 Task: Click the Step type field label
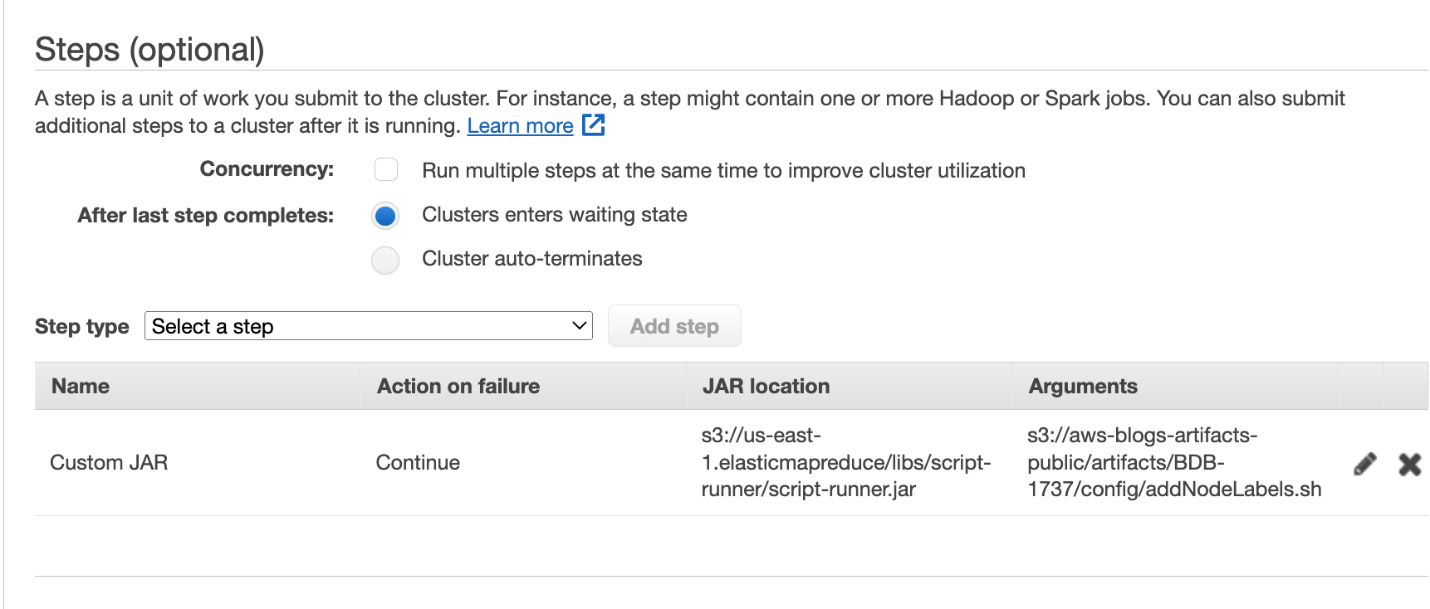click(82, 326)
